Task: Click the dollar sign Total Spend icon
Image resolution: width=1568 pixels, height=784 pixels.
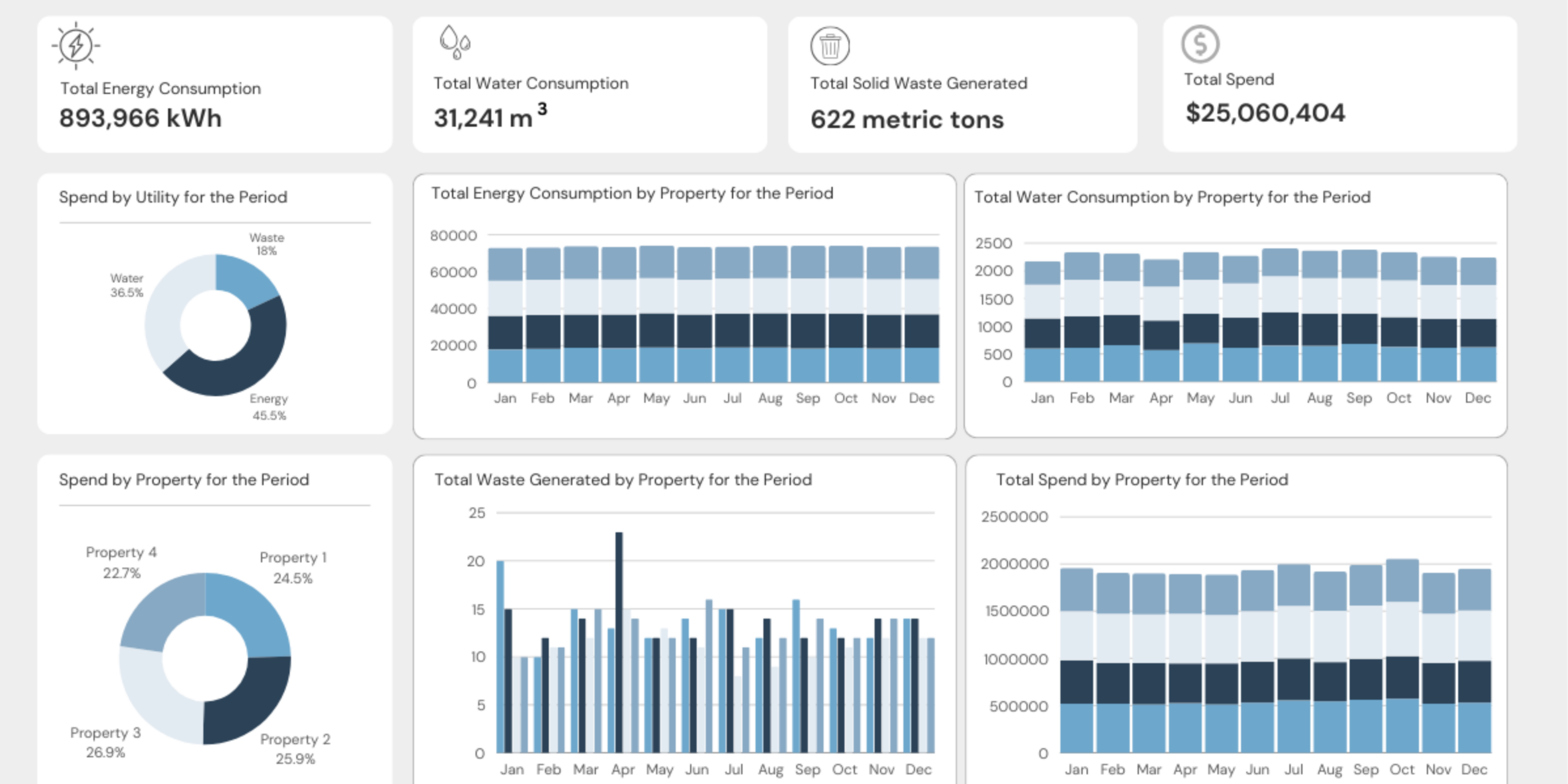Action: (x=1201, y=43)
